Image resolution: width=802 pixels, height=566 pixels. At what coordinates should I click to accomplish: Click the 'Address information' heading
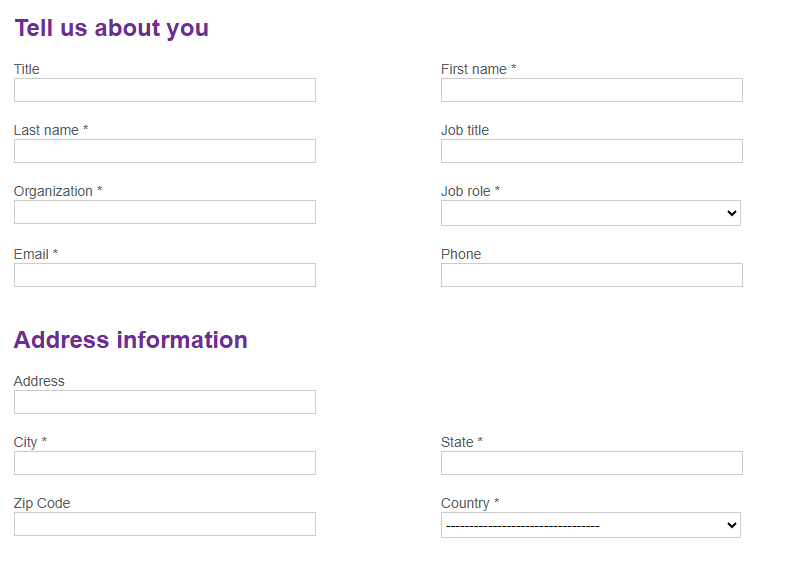pyautogui.click(x=130, y=340)
